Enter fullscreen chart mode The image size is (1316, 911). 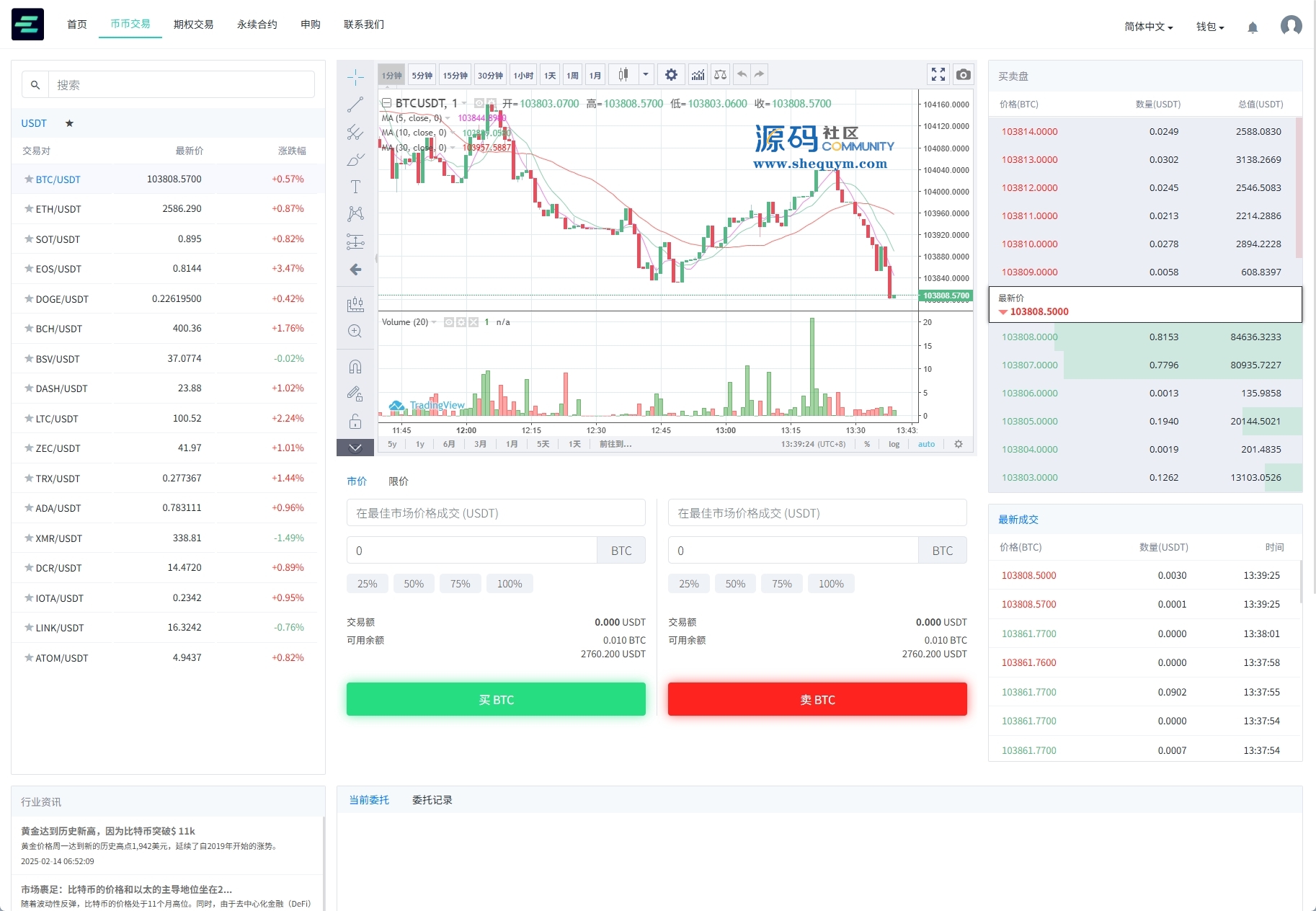pyautogui.click(x=938, y=75)
